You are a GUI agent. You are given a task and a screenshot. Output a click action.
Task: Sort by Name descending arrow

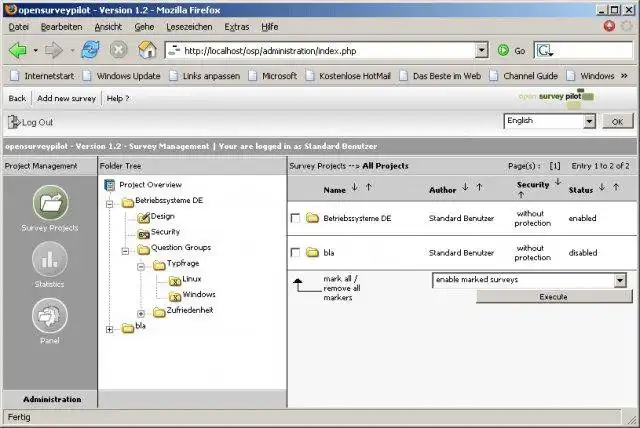(355, 187)
